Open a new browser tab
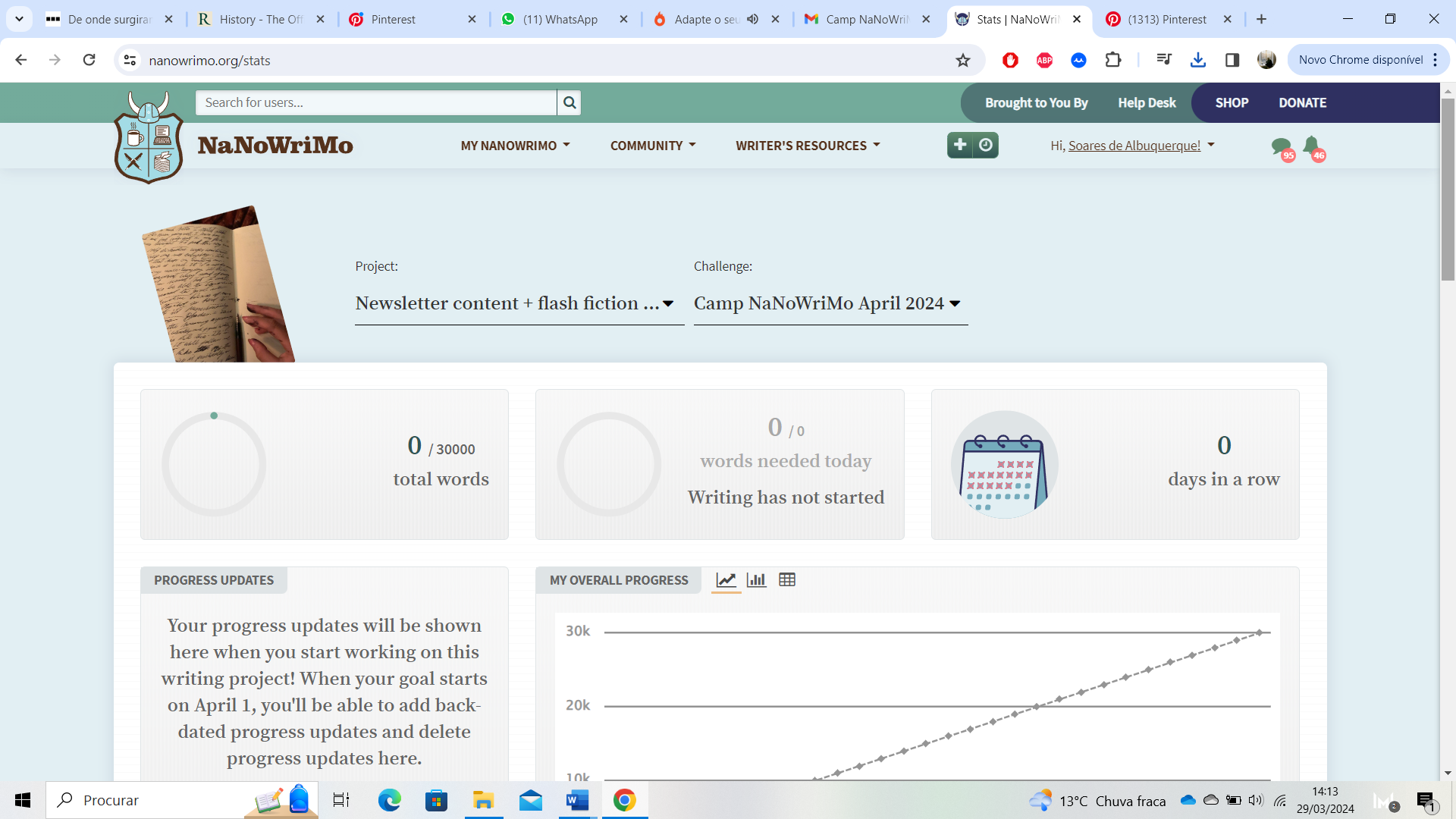 pos(1262,19)
